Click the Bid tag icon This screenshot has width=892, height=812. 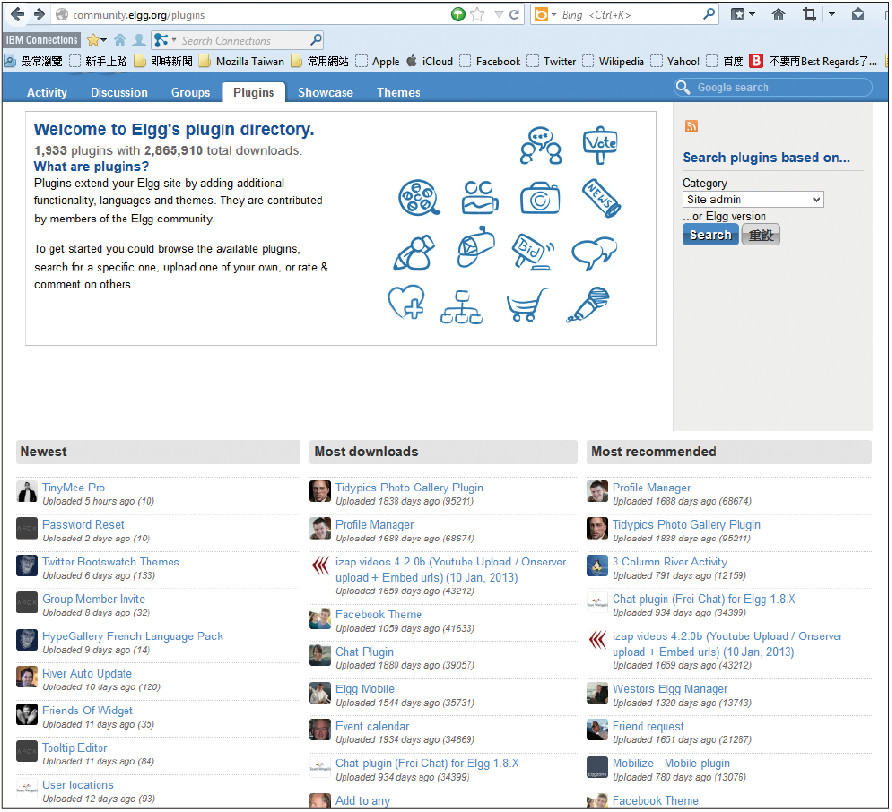[x=533, y=251]
